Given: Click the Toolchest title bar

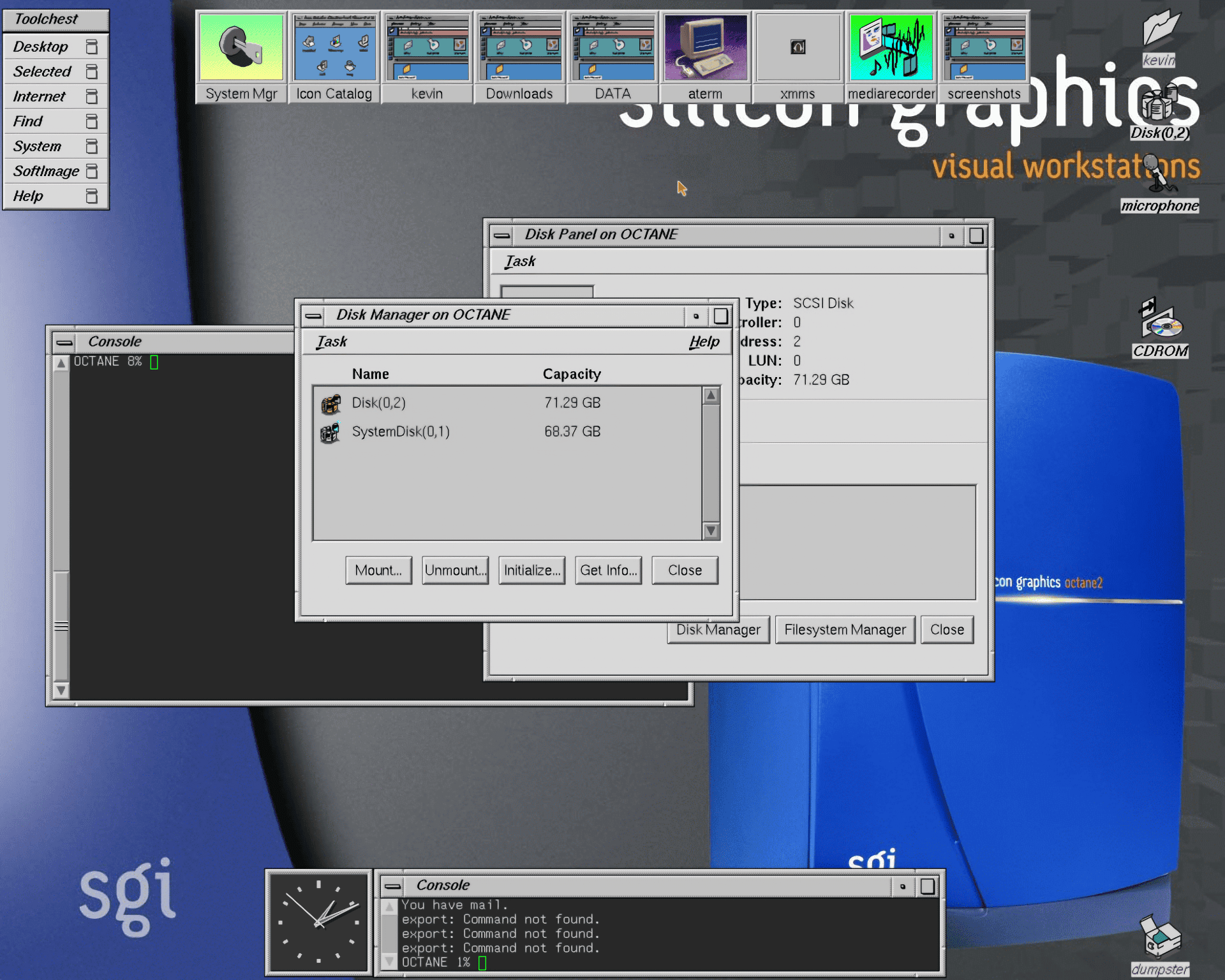Looking at the screenshot, I should (x=56, y=19).
